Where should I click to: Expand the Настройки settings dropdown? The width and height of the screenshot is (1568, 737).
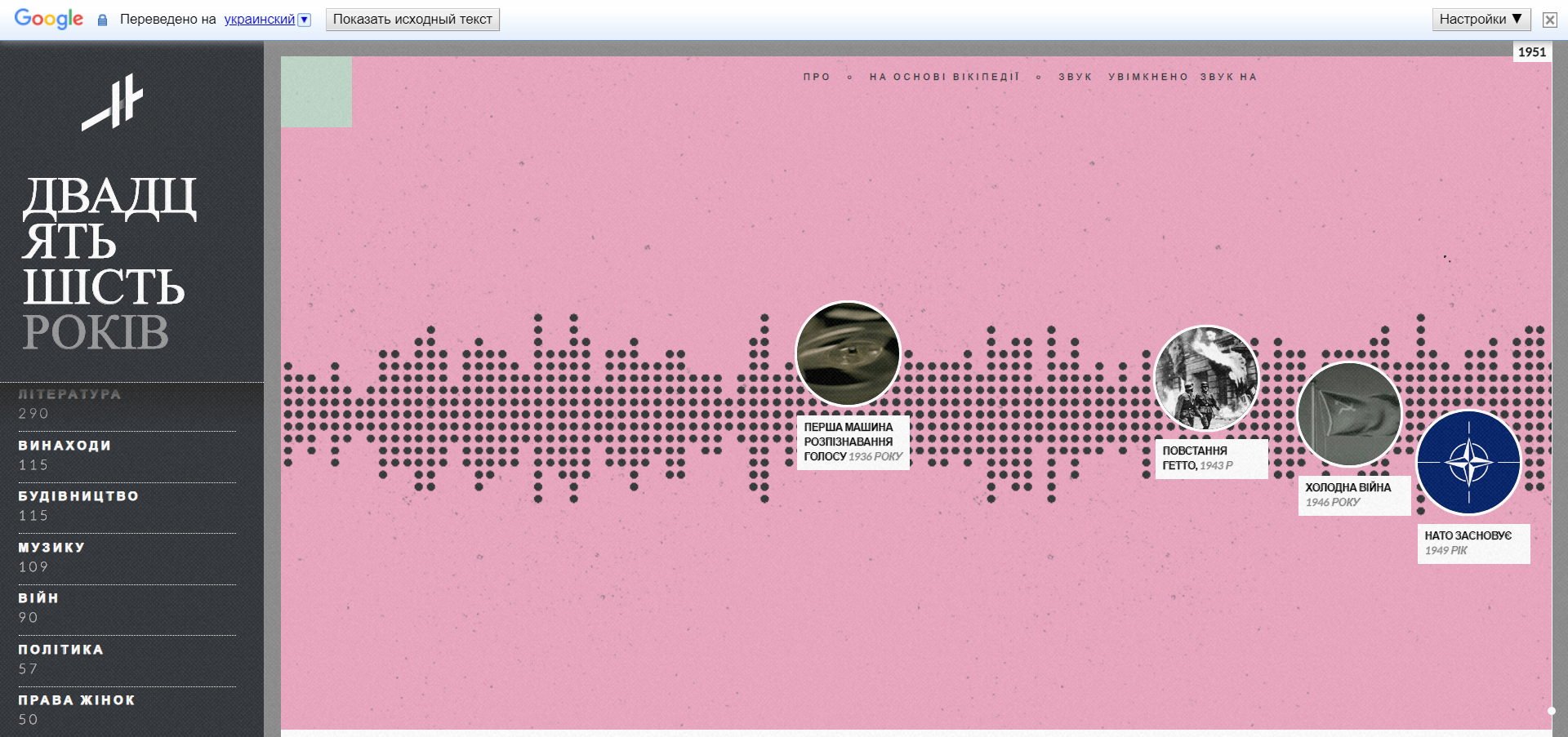point(1480,20)
